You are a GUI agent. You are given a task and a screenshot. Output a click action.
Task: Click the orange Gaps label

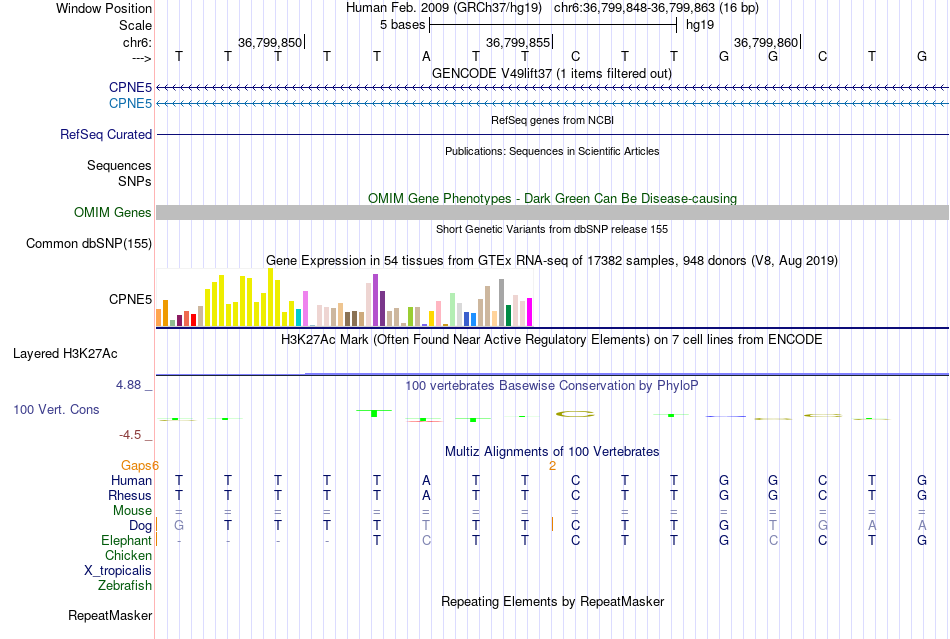[x=136, y=465]
